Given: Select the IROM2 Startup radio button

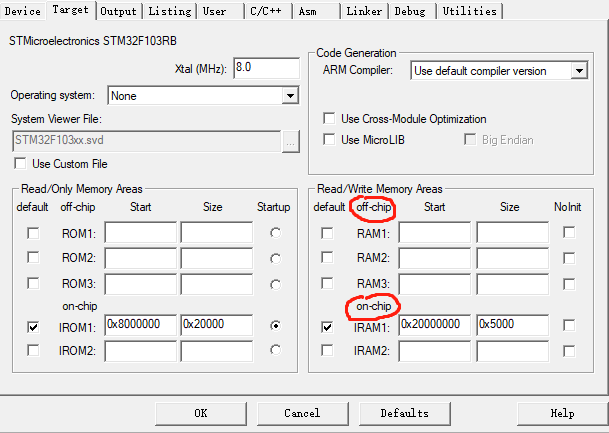Looking at the screenshot, I should [275, 350].
